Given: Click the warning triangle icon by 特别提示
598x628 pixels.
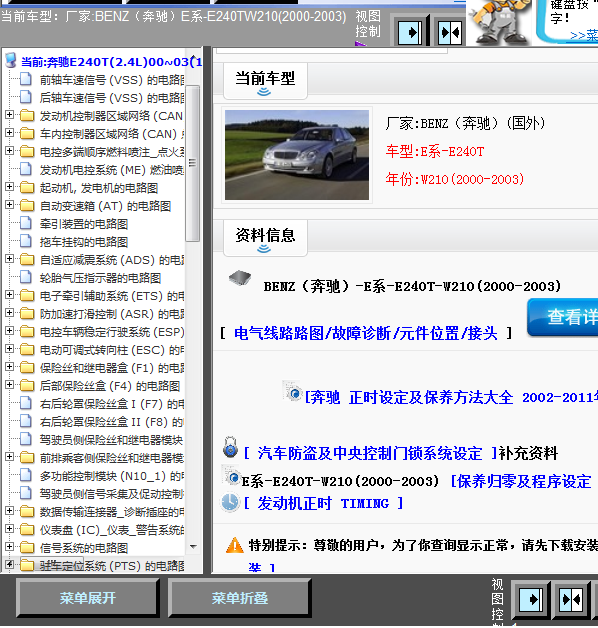Looking at the screenshot, I should (235, 545).
